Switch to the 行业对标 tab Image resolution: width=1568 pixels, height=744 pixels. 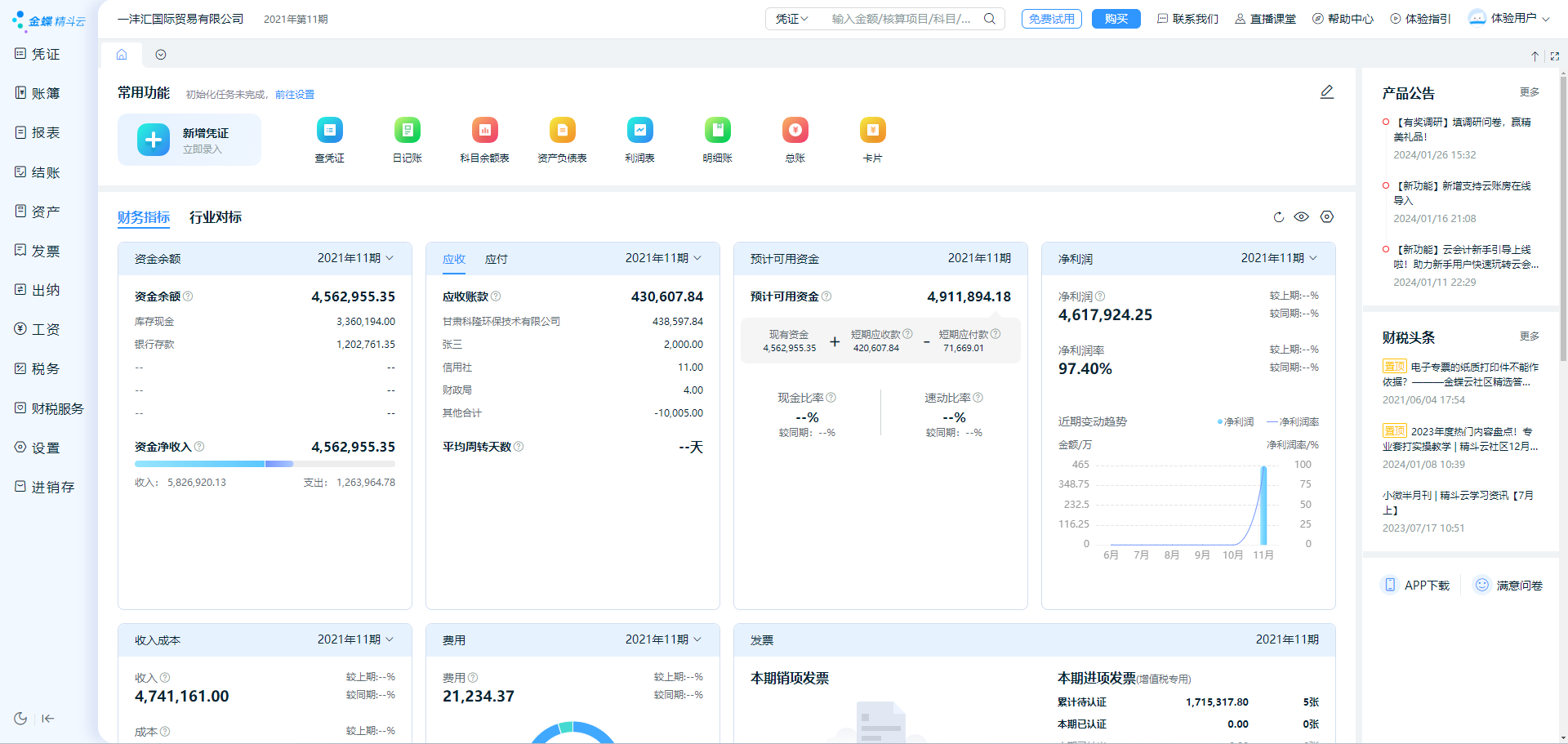216,217
